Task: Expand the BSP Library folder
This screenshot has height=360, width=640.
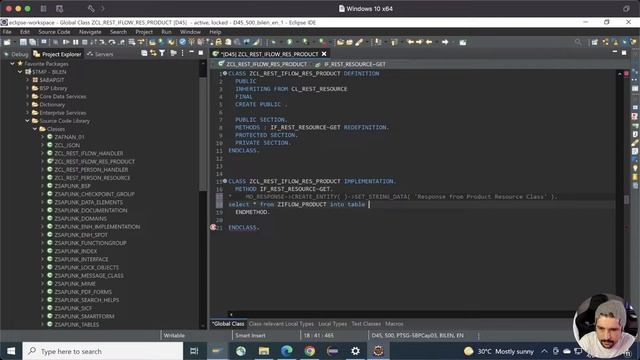Action: pyautogui.click(x=27, y=88)
